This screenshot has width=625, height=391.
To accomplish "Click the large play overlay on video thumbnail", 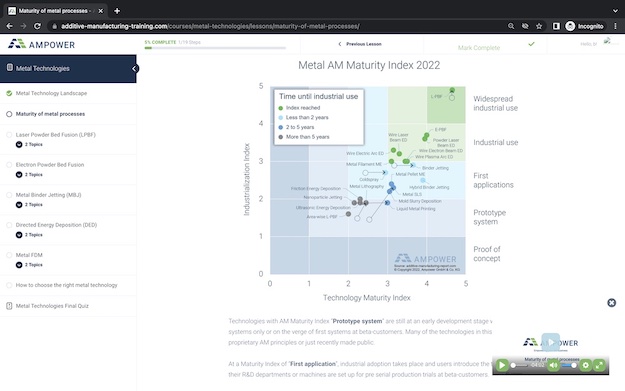I will coord(550,342).
